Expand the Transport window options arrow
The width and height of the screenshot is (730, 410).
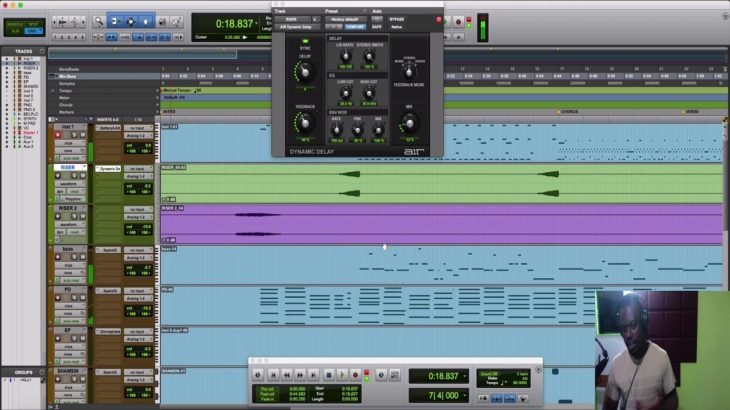[x=539, y=370]
